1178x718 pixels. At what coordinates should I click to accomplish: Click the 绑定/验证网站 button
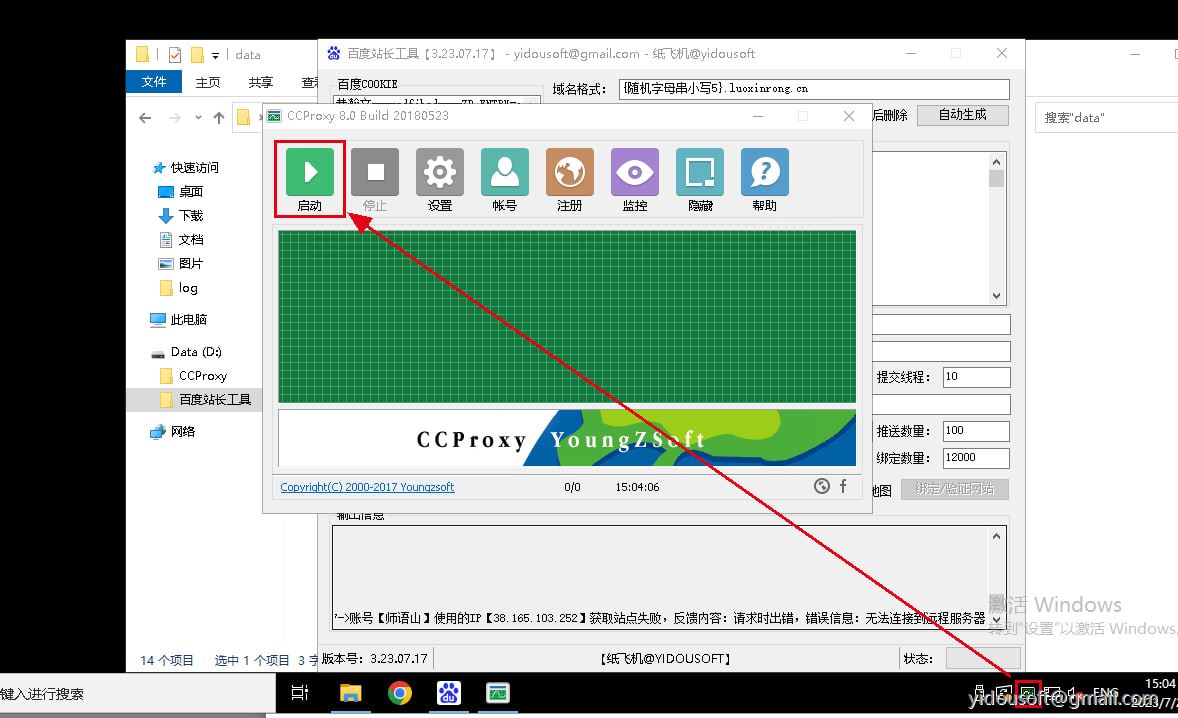point(955,489)
